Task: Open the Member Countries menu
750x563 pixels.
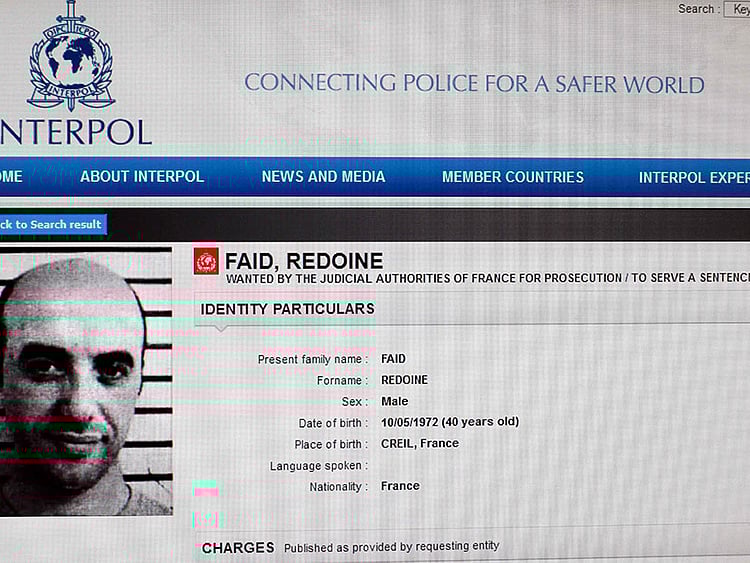Action: point(513,177)
